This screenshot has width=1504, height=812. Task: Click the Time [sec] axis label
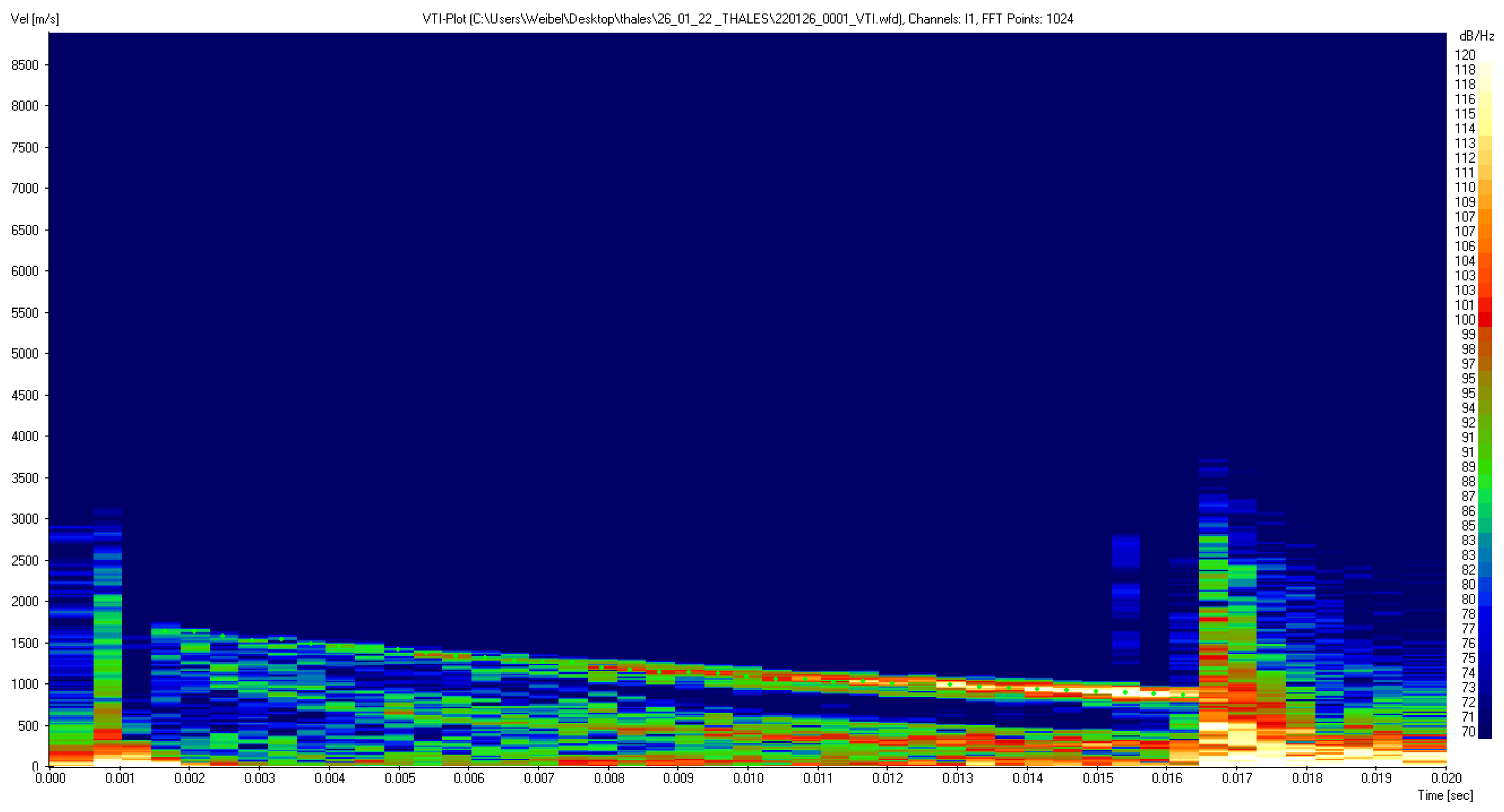1445,795
